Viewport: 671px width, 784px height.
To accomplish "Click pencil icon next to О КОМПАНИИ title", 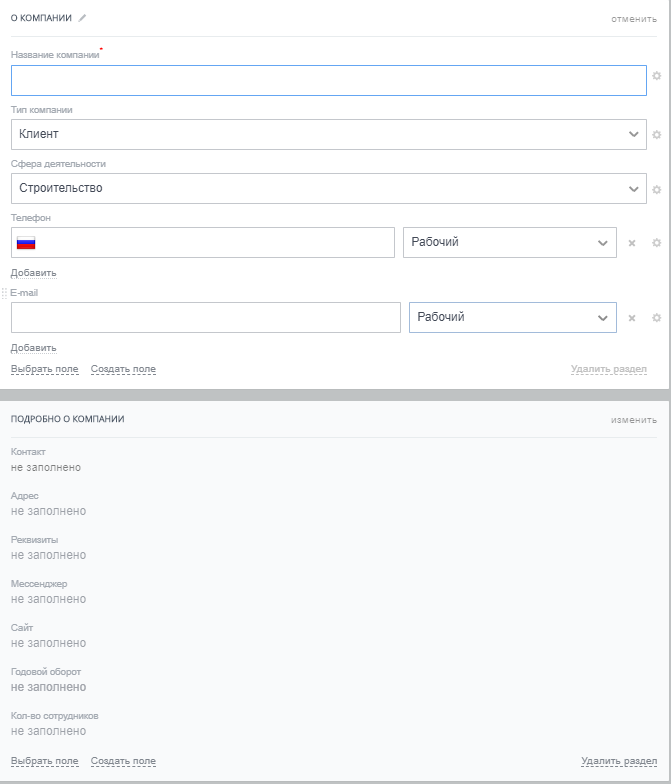I will click(x=83, y=18).
